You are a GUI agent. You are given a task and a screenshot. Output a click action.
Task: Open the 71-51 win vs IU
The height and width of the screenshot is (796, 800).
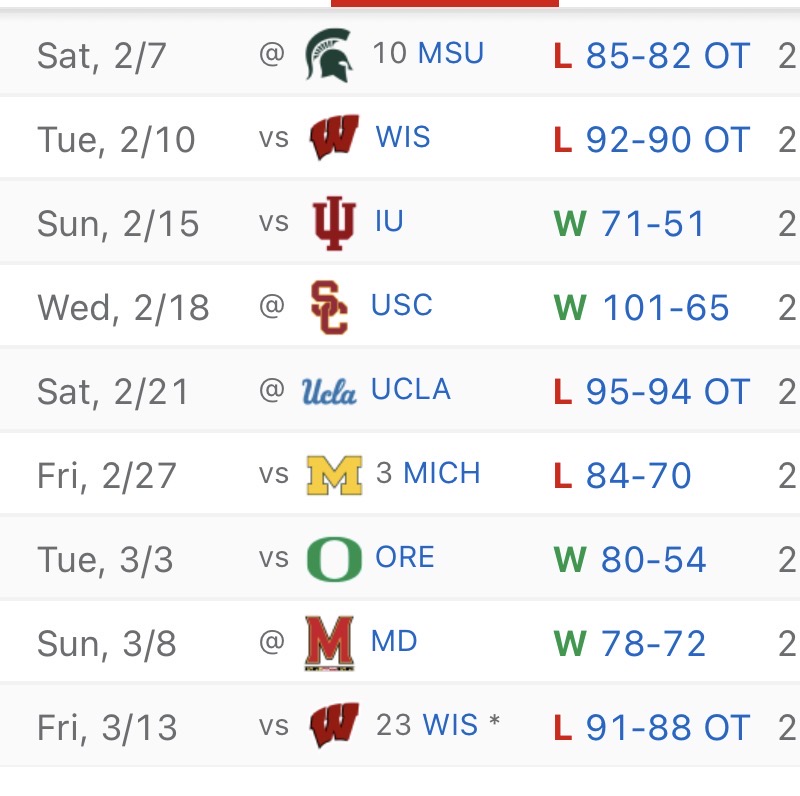pyautogui.click(x=653, y=223)
